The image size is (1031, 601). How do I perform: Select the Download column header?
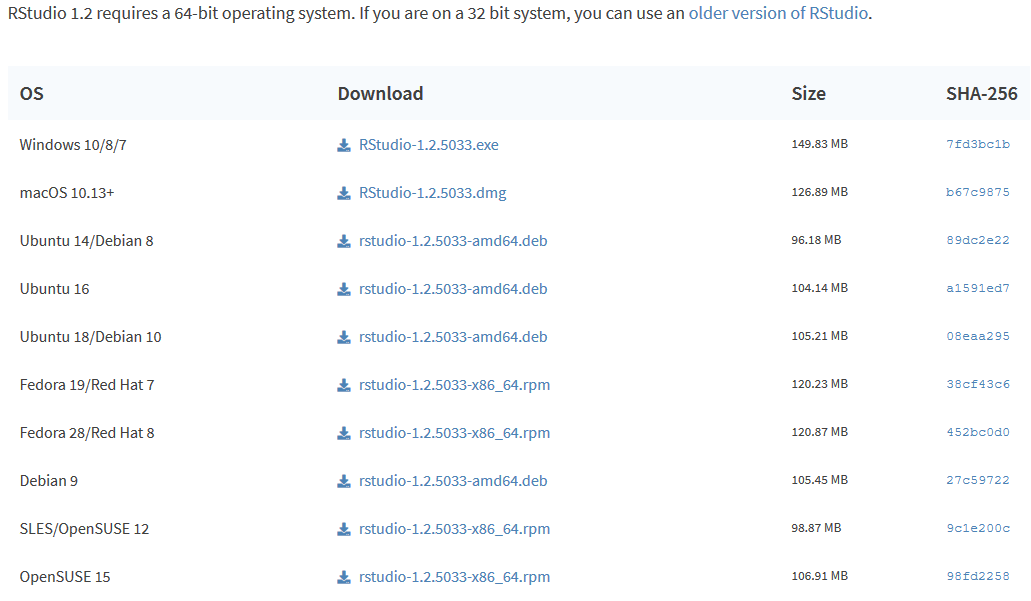[380, 93]
